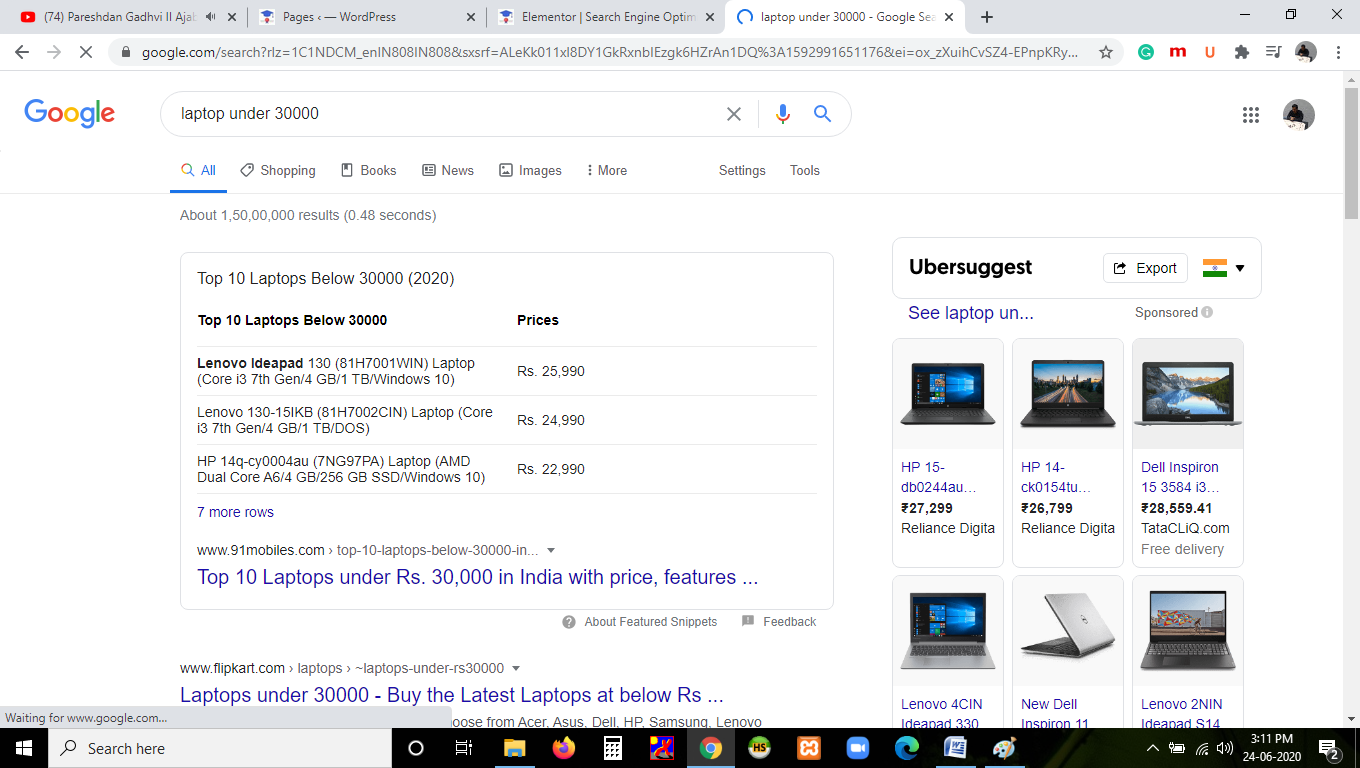Clear the Google search box
Viewport: 1360px width, 768px height.
(734, 114)
